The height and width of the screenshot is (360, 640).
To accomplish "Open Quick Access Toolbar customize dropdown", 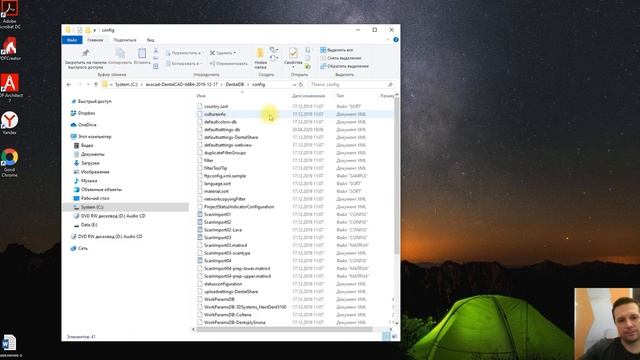I will pyautogui.click(x=95, y=30).
